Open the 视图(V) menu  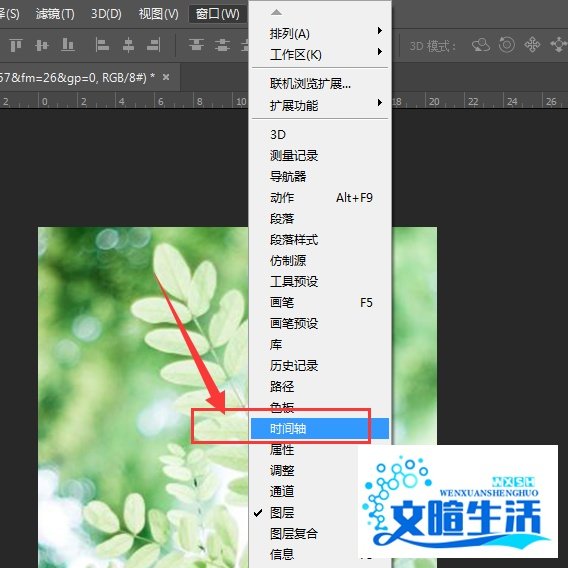(159, 14)
